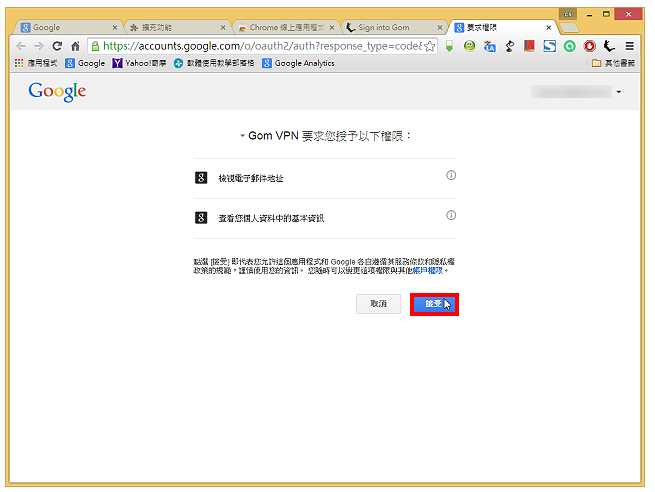Open the Yahoo! bookmark
This screenshot has height=492, width=655.
point(140,63)
